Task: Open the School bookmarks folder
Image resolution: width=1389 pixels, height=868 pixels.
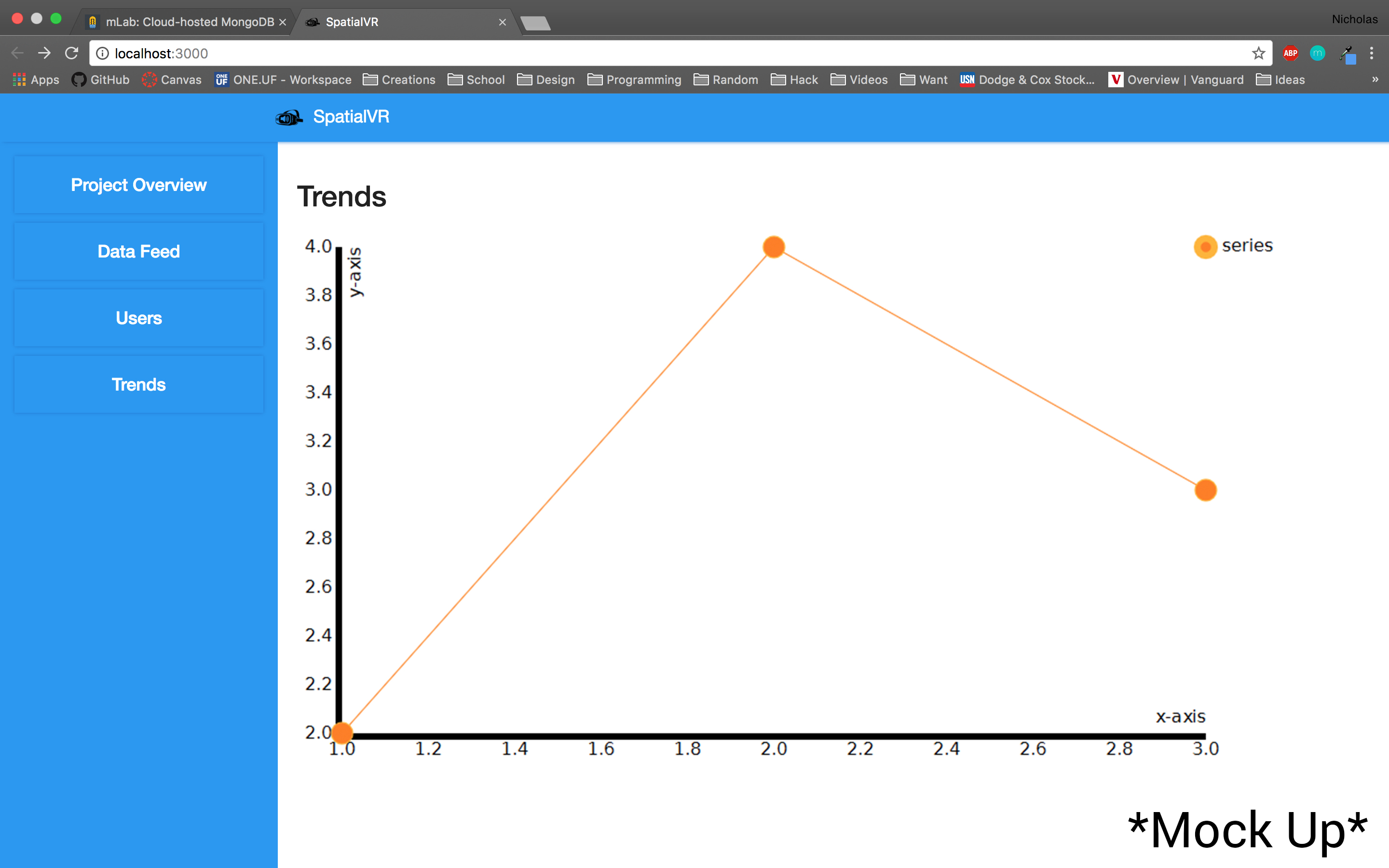Action: coord(477,80)
